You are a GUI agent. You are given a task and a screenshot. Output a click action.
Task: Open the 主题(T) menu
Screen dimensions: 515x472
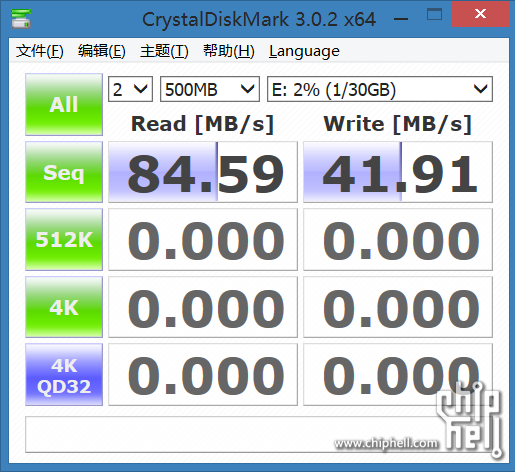(164, 51)
